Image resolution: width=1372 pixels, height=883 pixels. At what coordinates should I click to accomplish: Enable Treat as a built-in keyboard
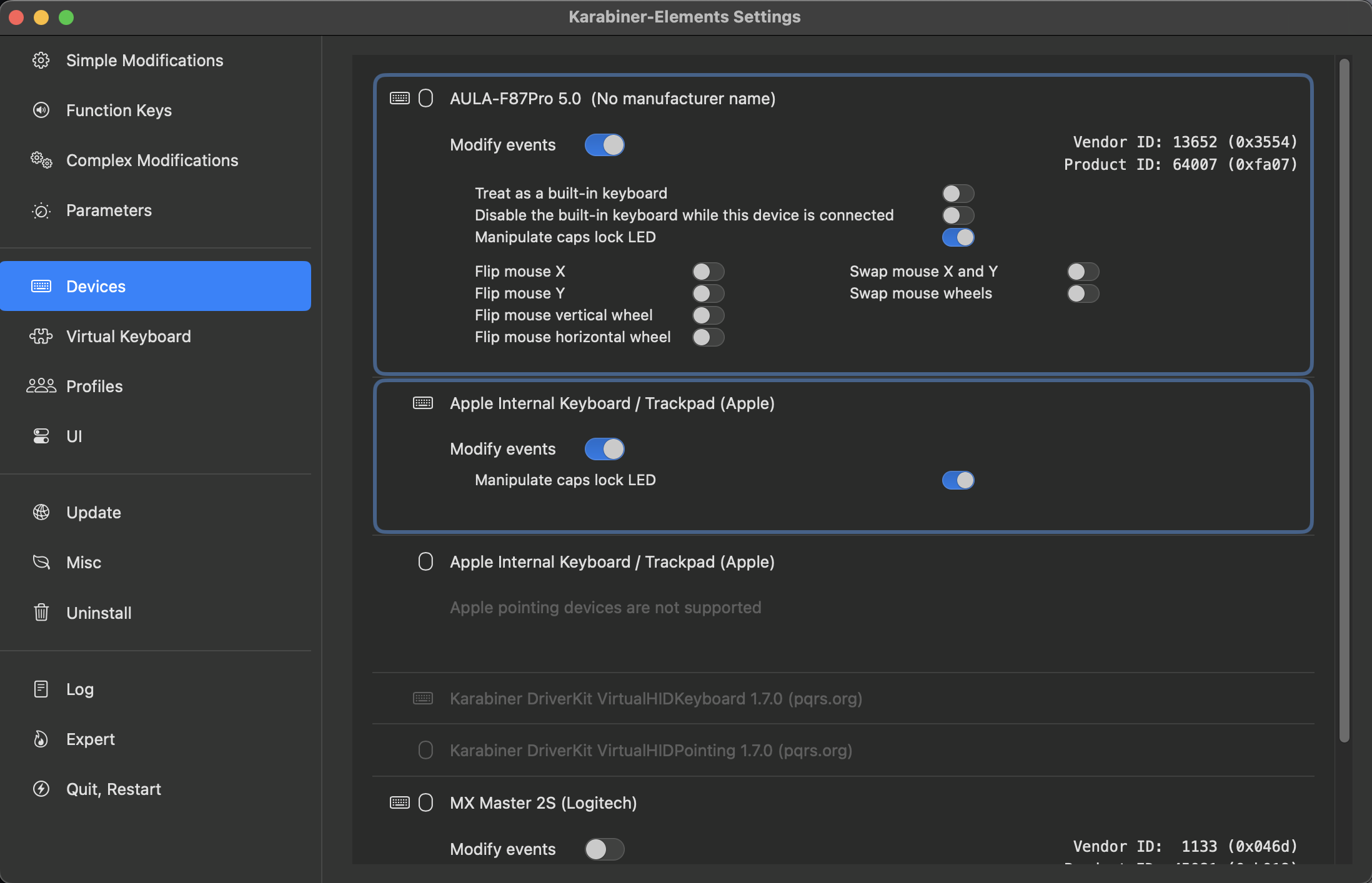pos(958,194)
